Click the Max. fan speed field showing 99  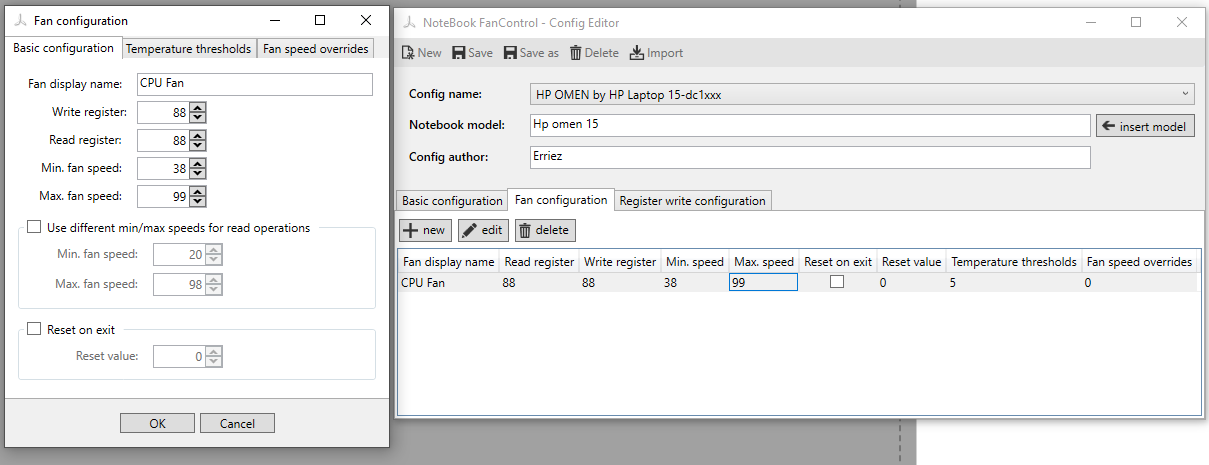point(163,196)
